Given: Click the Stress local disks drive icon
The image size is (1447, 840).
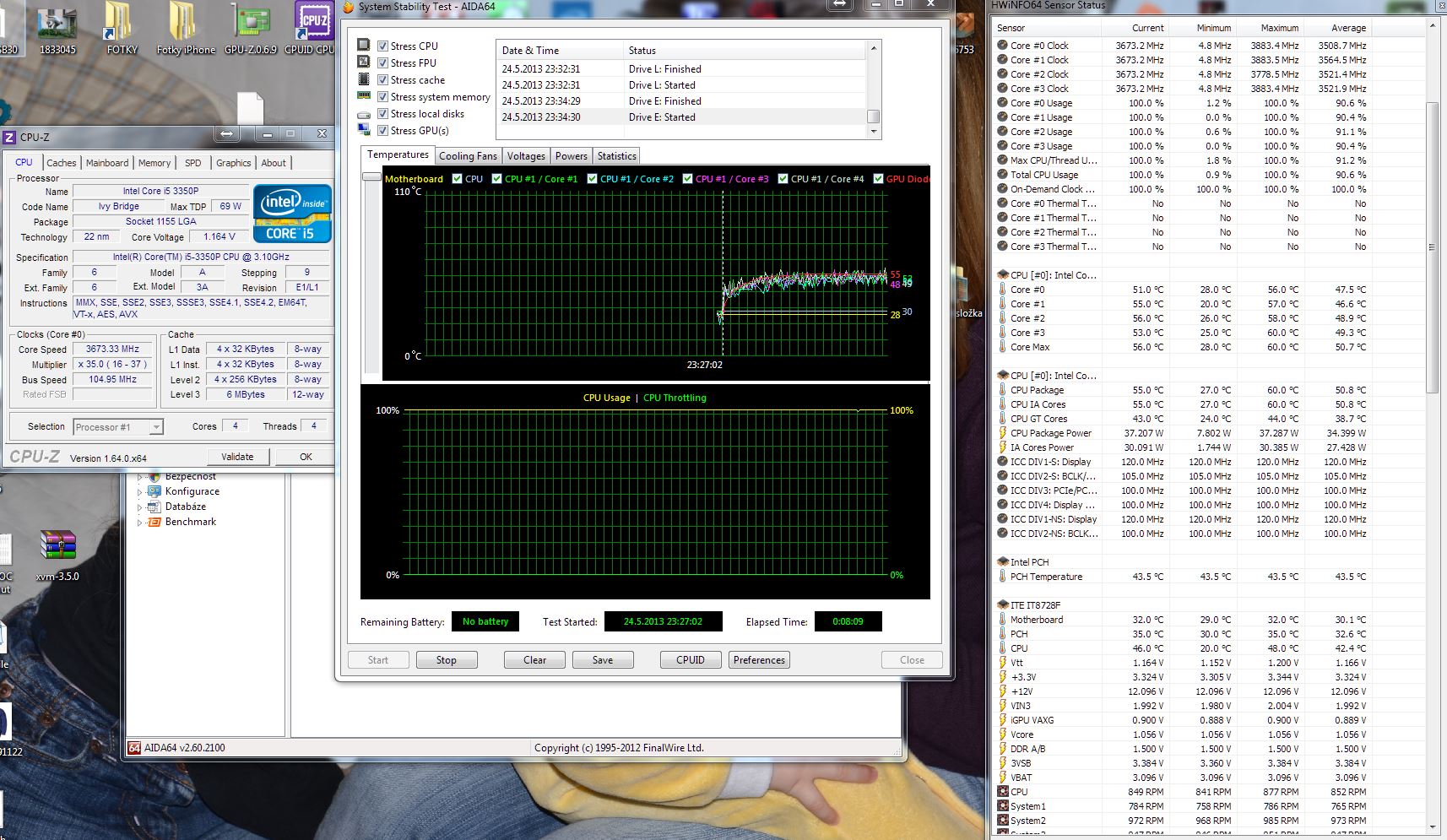Looking at the screenshot, I should pos(364,114).
